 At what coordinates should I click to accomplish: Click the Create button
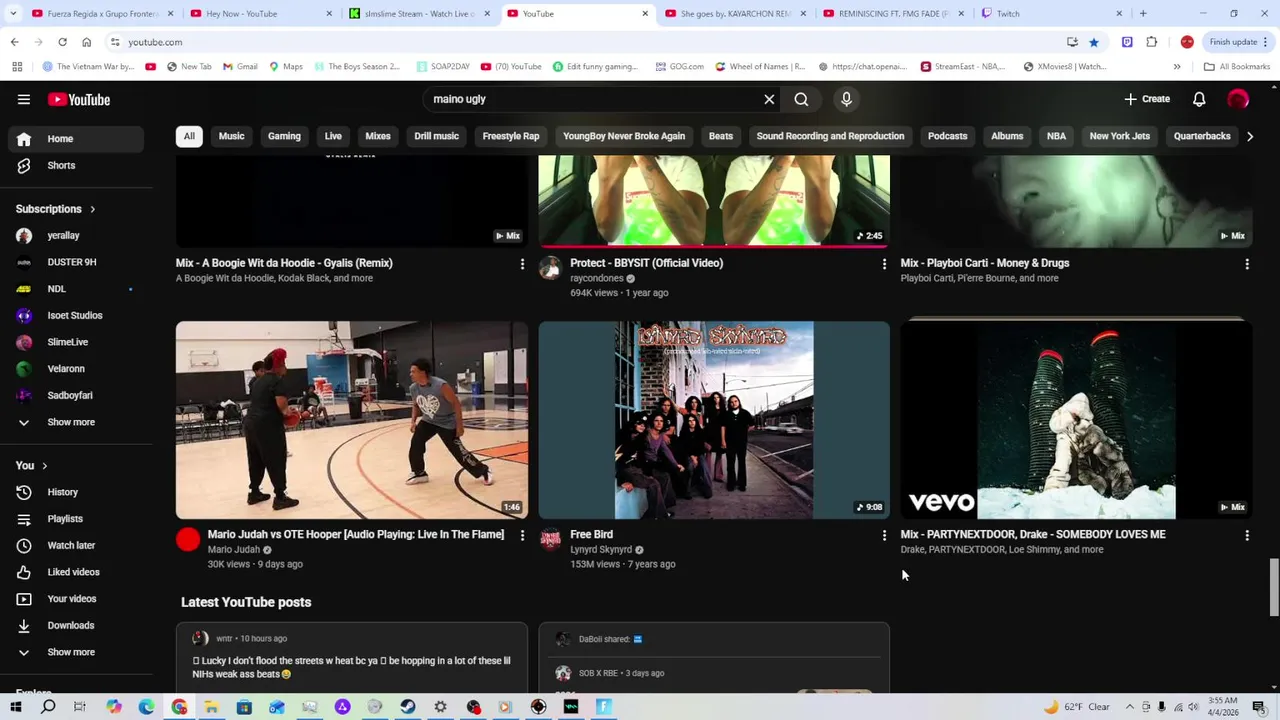1146,99
